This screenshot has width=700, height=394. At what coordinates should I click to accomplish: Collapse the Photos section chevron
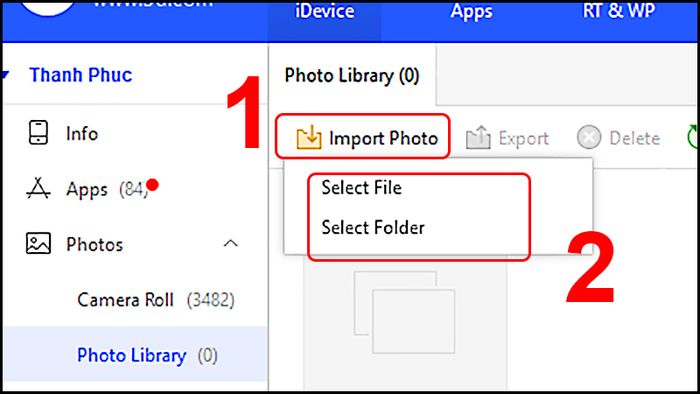[x=230, y=244]
